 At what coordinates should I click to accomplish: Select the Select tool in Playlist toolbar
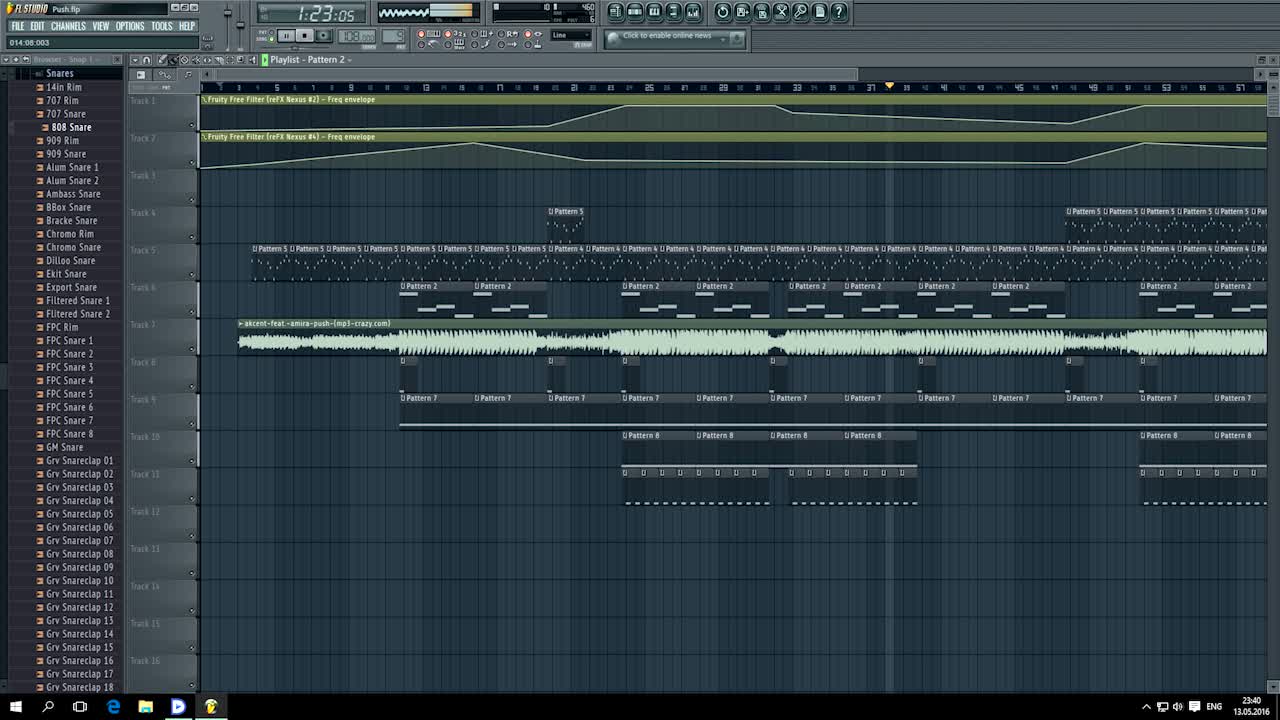point(230,60)
